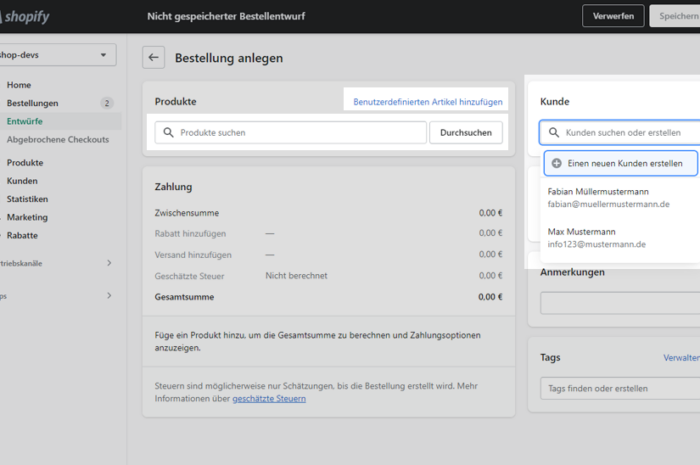Click Benutzerdefinierten Artikel hinzufügen link
This screenshot has height=465, width=700.
pyautogui.click(x=428, y=102)
